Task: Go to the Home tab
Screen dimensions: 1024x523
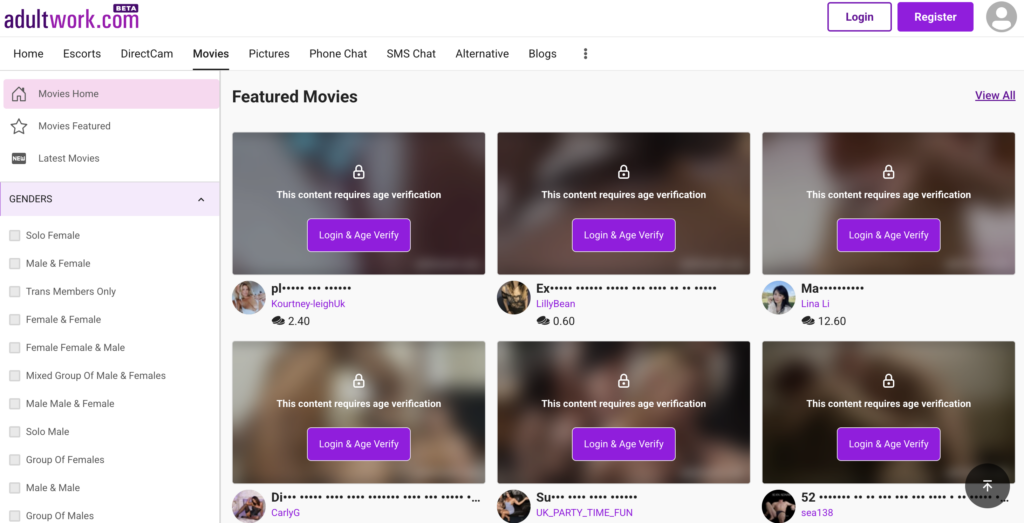Action: tap(28, 54)
